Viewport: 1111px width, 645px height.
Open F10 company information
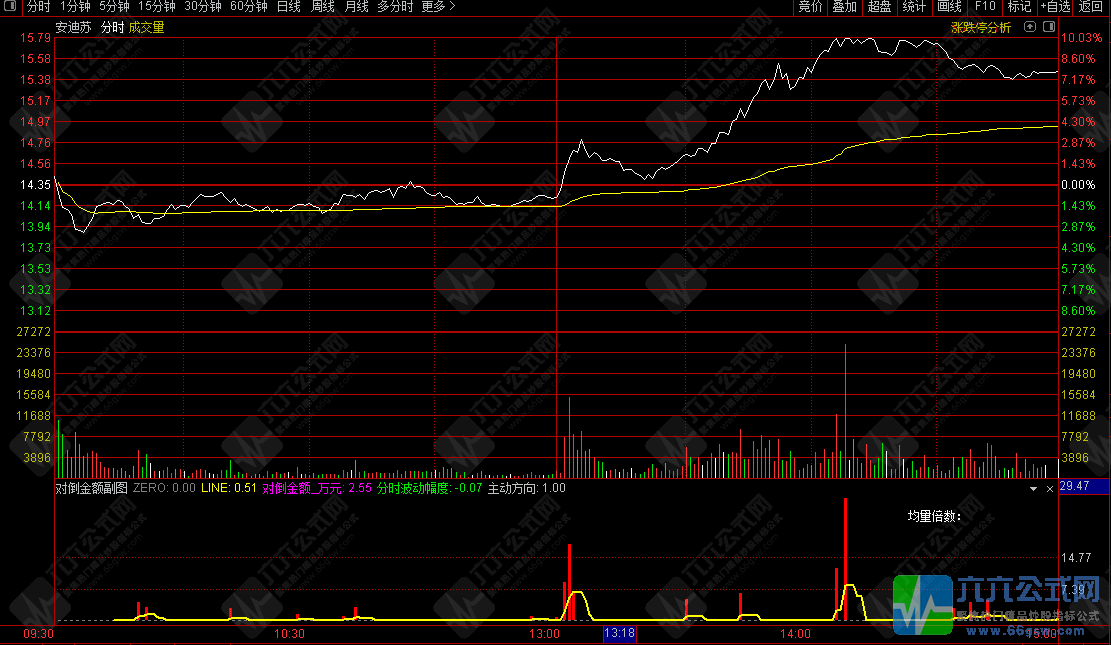point(985,7)
